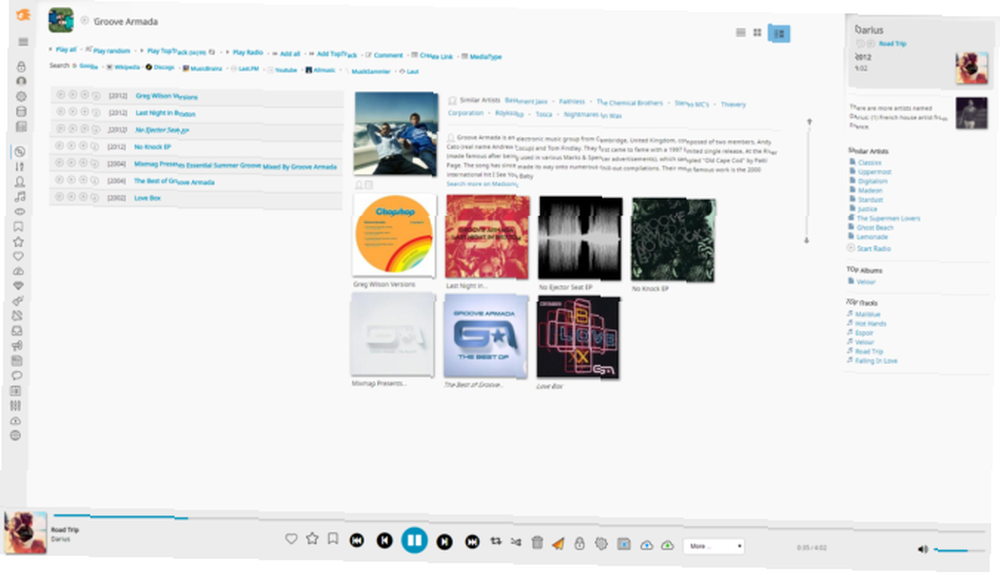Open the No Ejector Seat EP cover thumbnail
This screenshot has width=1000, height=575.
click(x=580, y=238)
